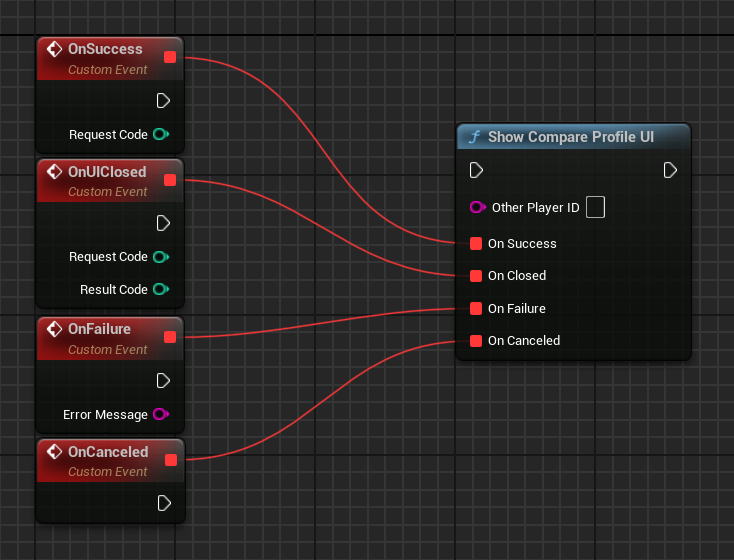Image resolution: width=734 pixels, height=560 pixels.
Task: Click the OnUIClosed red delegate output pin
Action: pyautogui.click(x=170, y=180)
